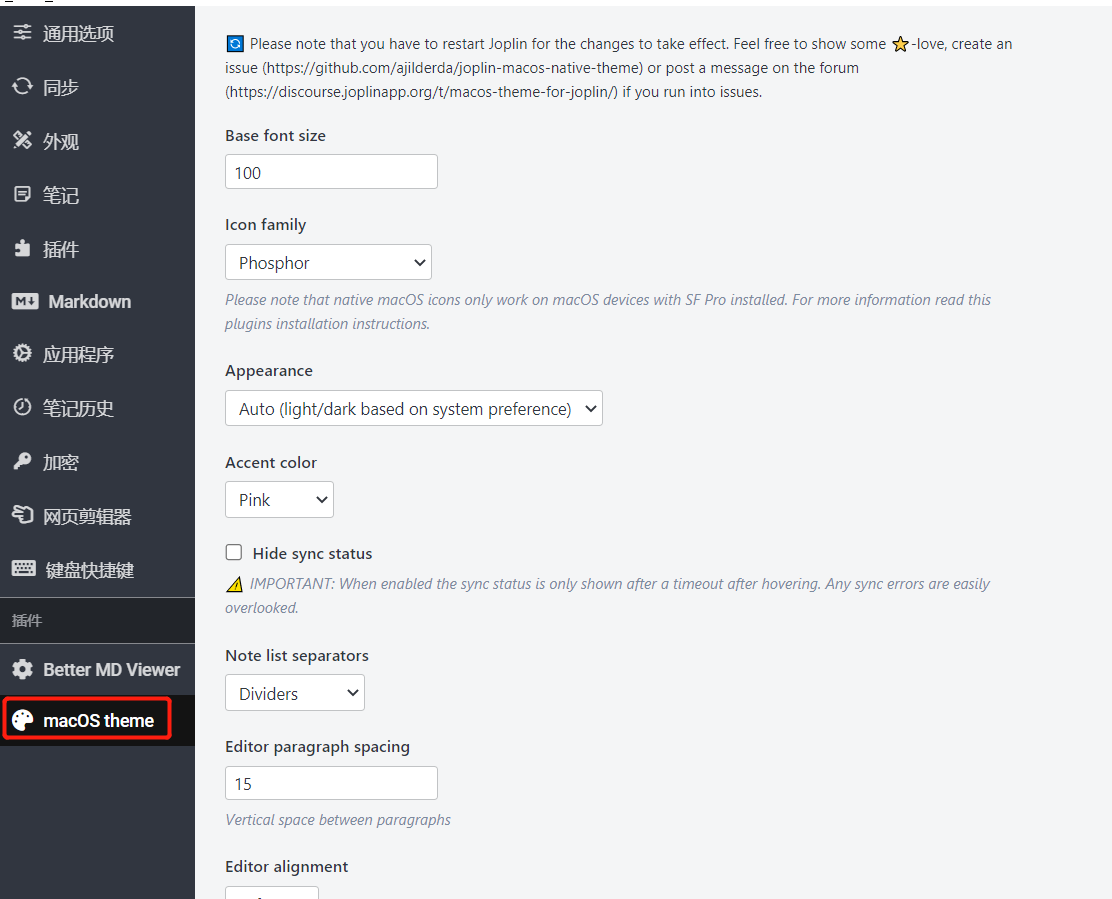Click the sync icon in the sidebar

click(x=22, y=87)
